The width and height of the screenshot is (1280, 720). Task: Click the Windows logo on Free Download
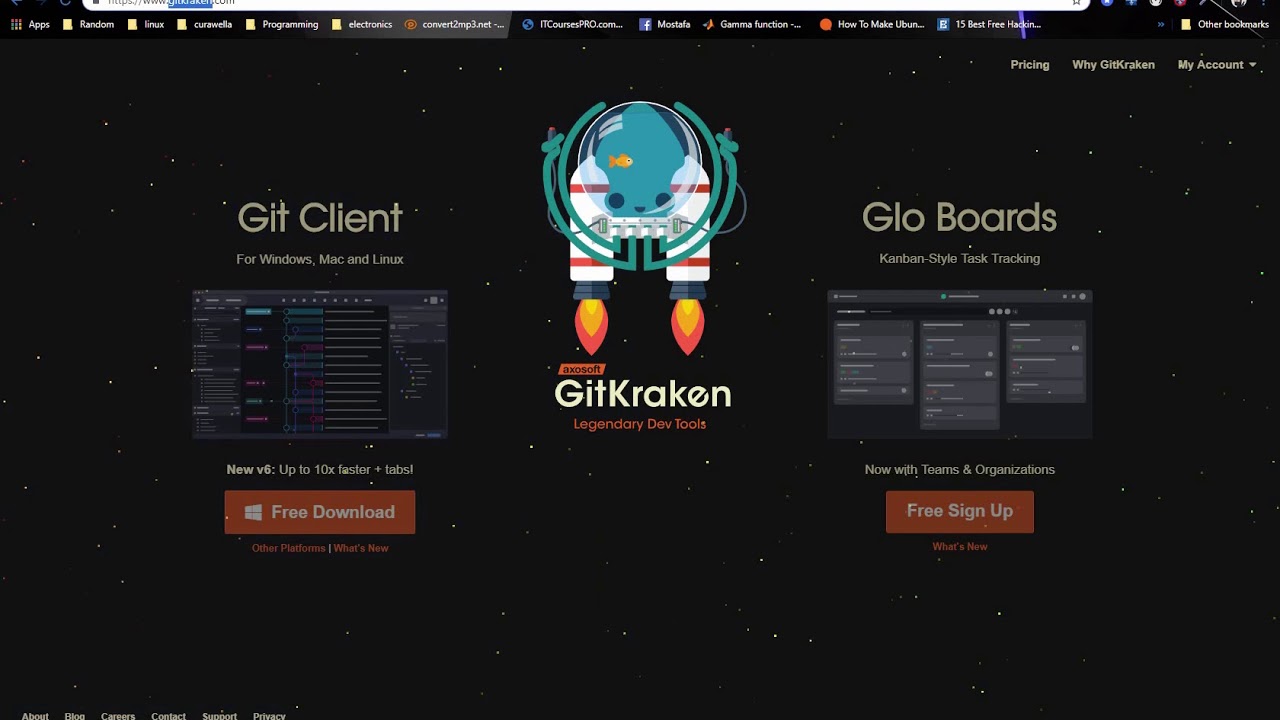point(253,512)
